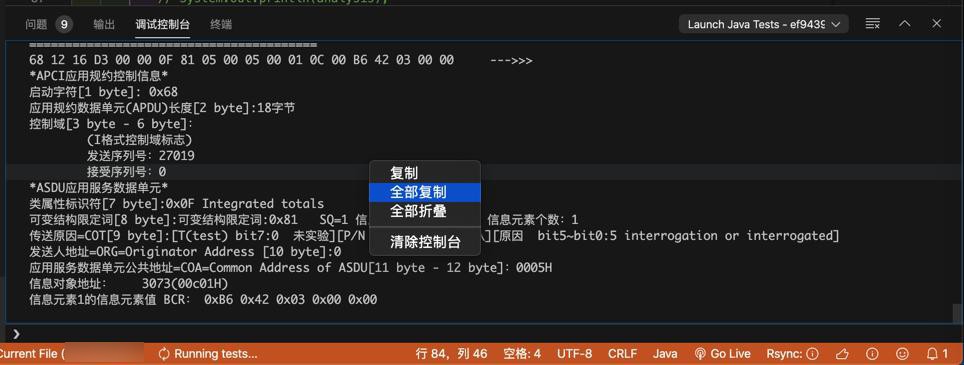Open the Launch Java Tests session dropdown

(x=764, y=25)
